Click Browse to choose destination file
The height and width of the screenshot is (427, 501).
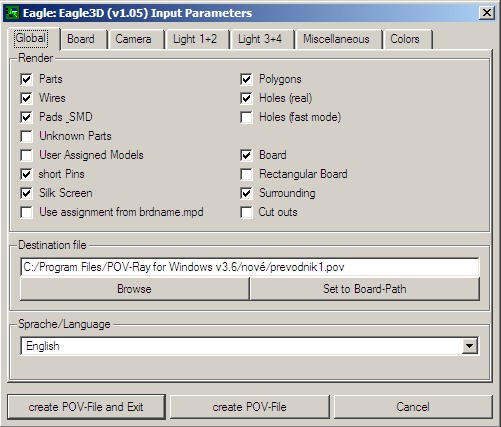pyautogui.click(x=135, y=289)
